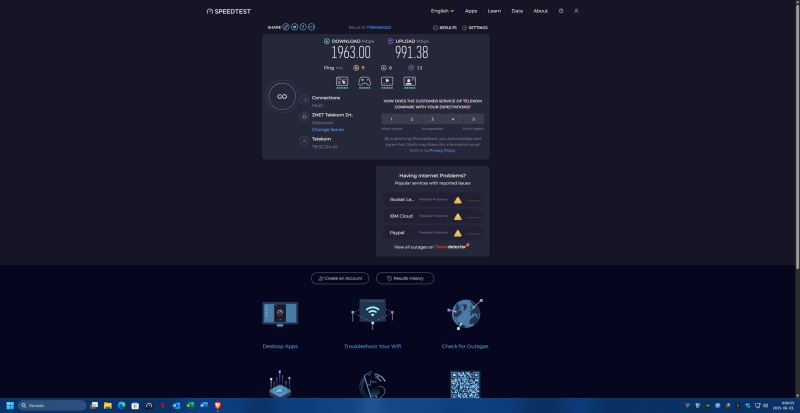The image size is (800, 413).
Task: Click the taskbar search box
Action: [x=52, y=405]
